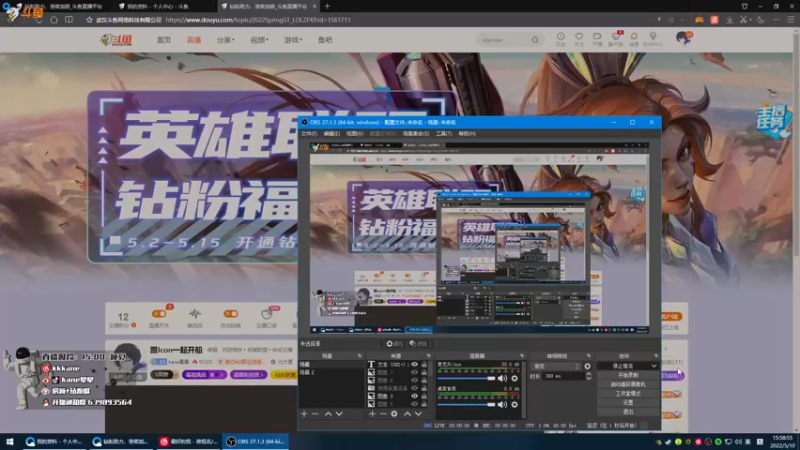The image size is (800, 450).
Task: Move the scene down with the arrow
Action: point(339,414)
